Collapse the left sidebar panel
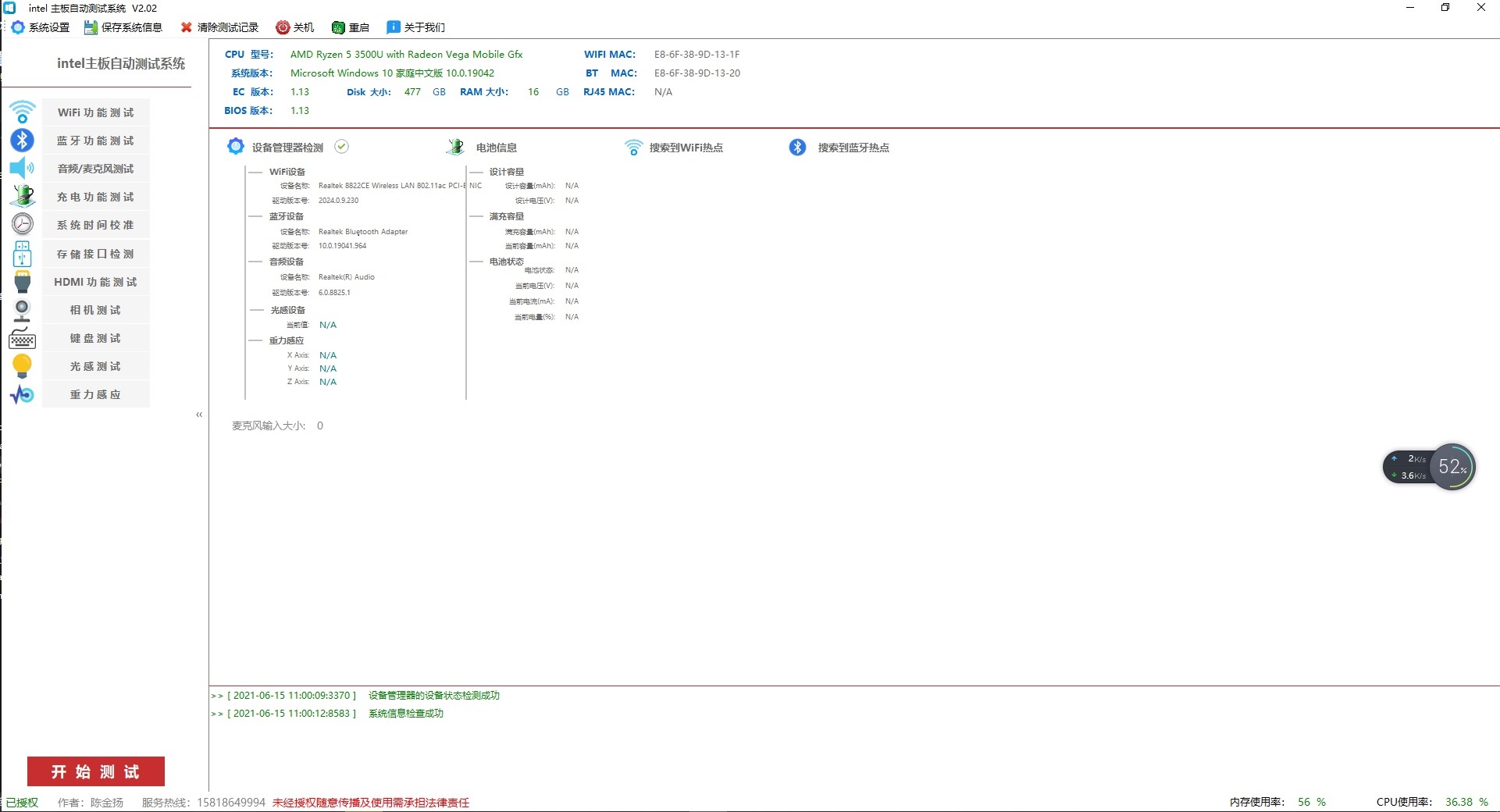Screen dimensions: 1500x812 (x=199, y=415)
